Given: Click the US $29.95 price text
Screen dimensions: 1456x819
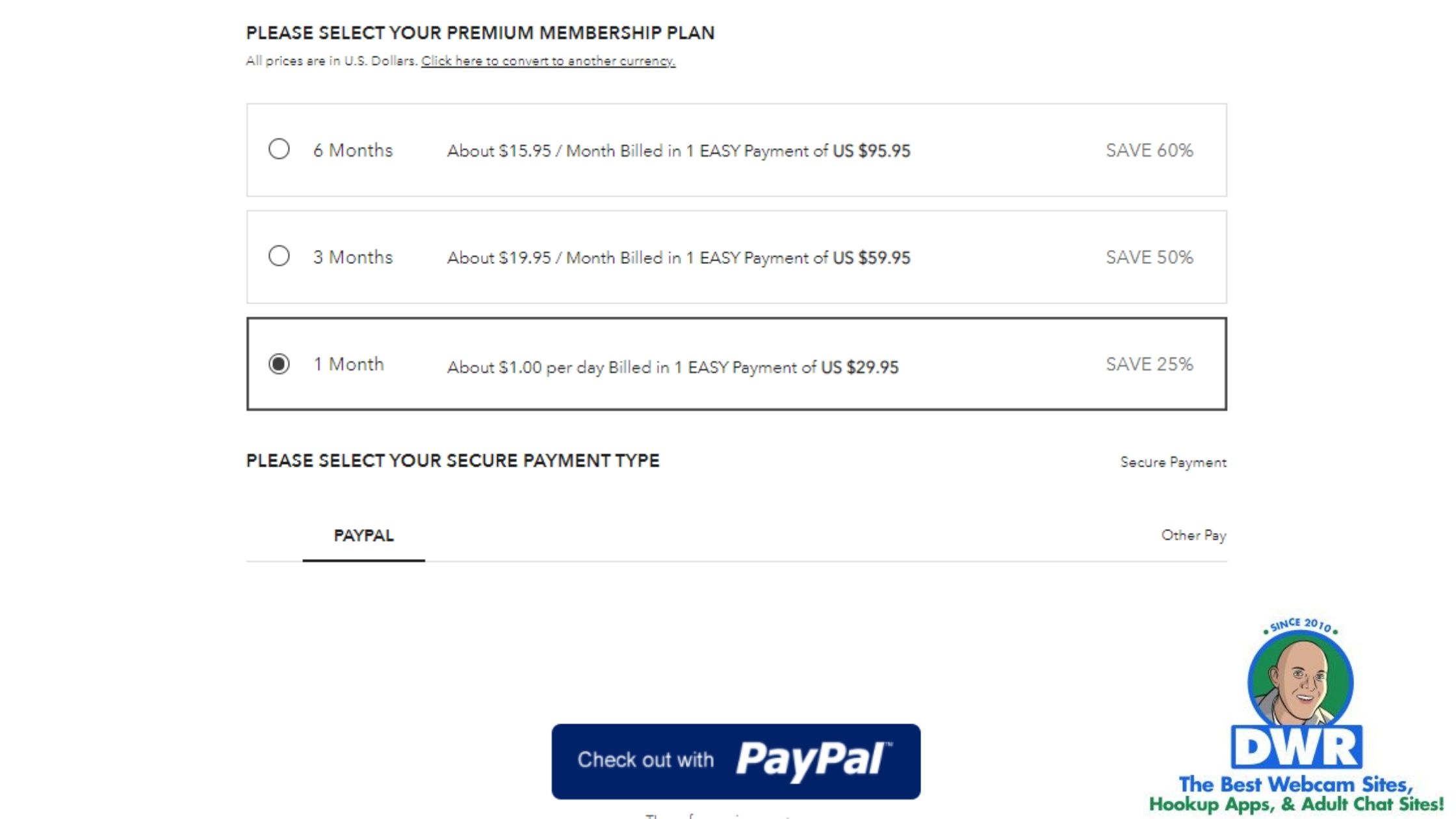Looking at the screenshot, I should click(860, 367).
